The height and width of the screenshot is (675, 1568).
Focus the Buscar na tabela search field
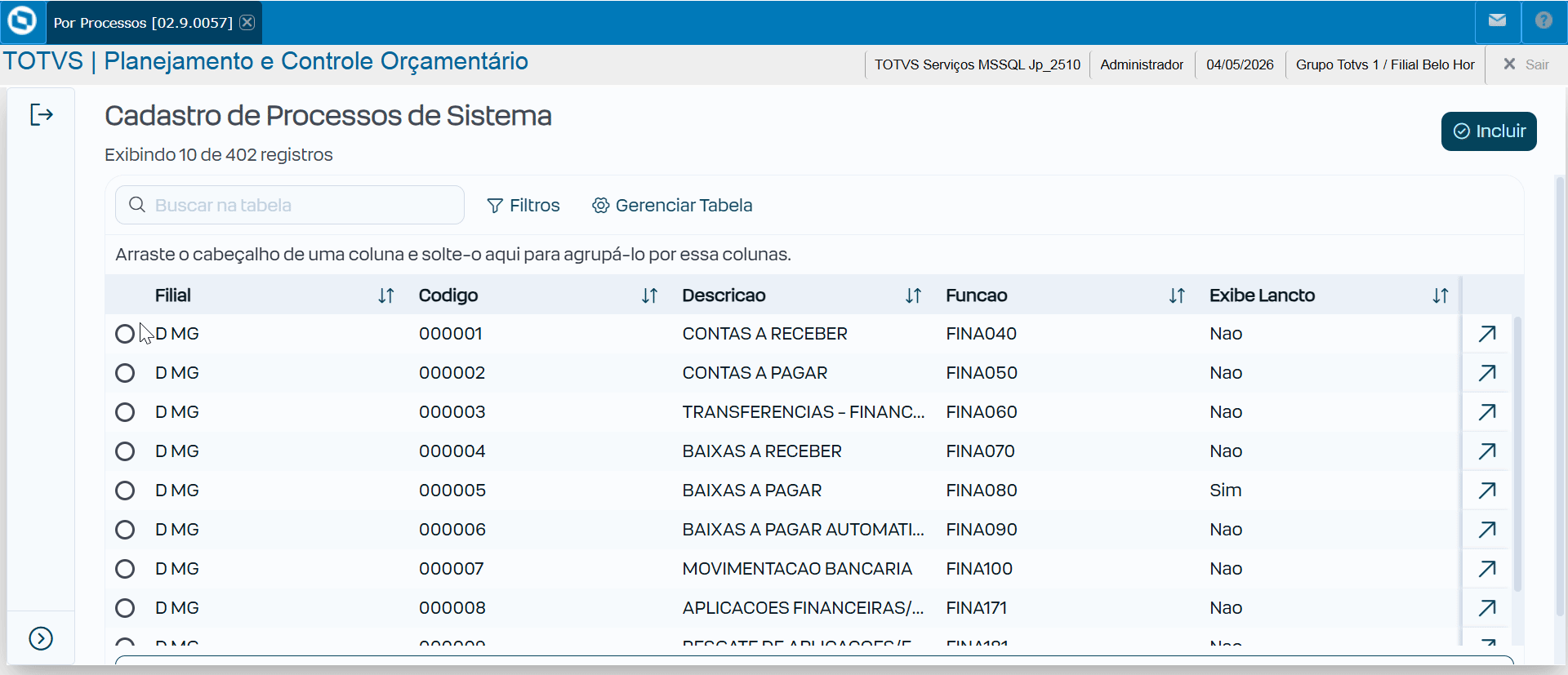290,205
